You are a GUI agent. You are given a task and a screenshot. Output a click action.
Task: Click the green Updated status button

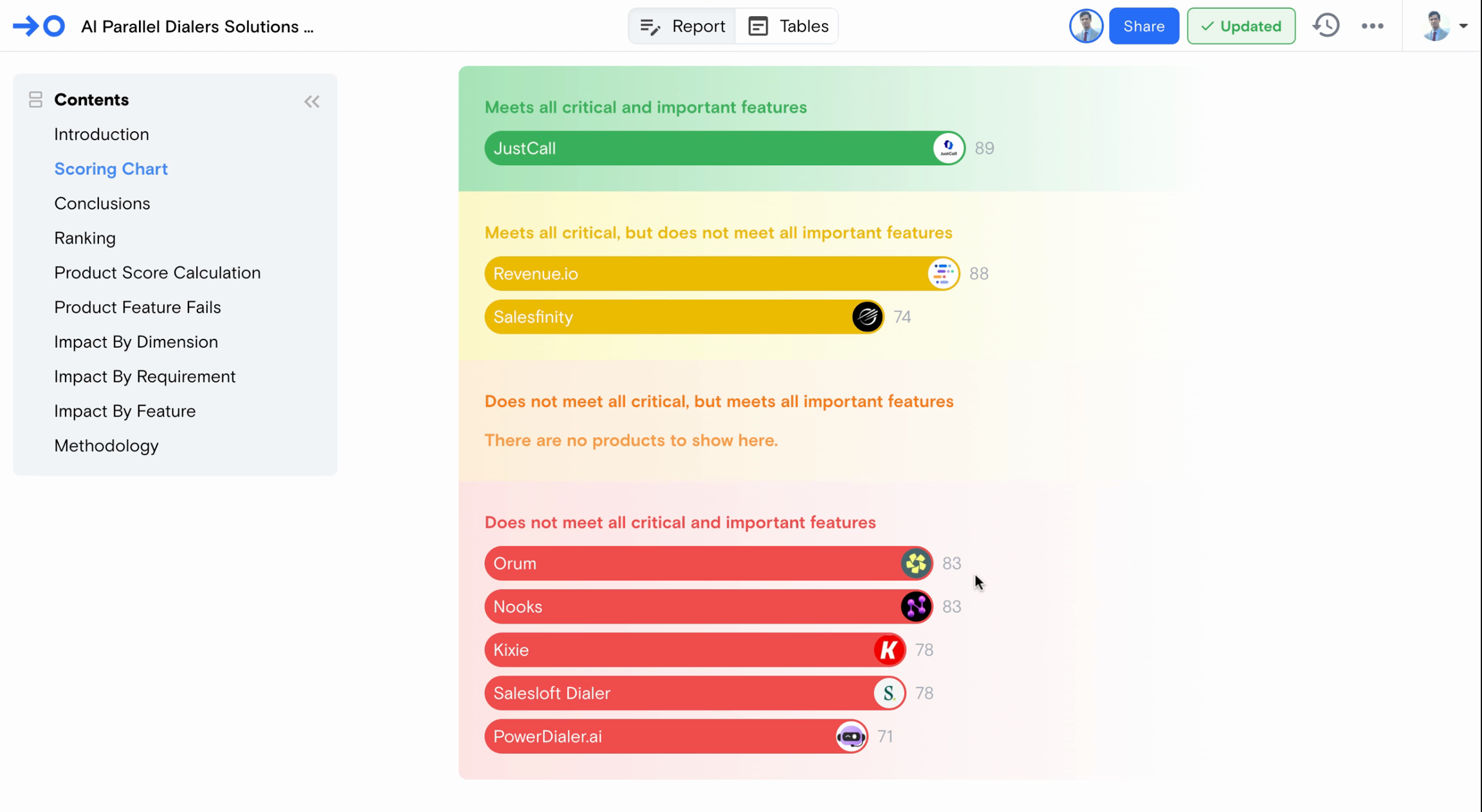point(1241,26)
